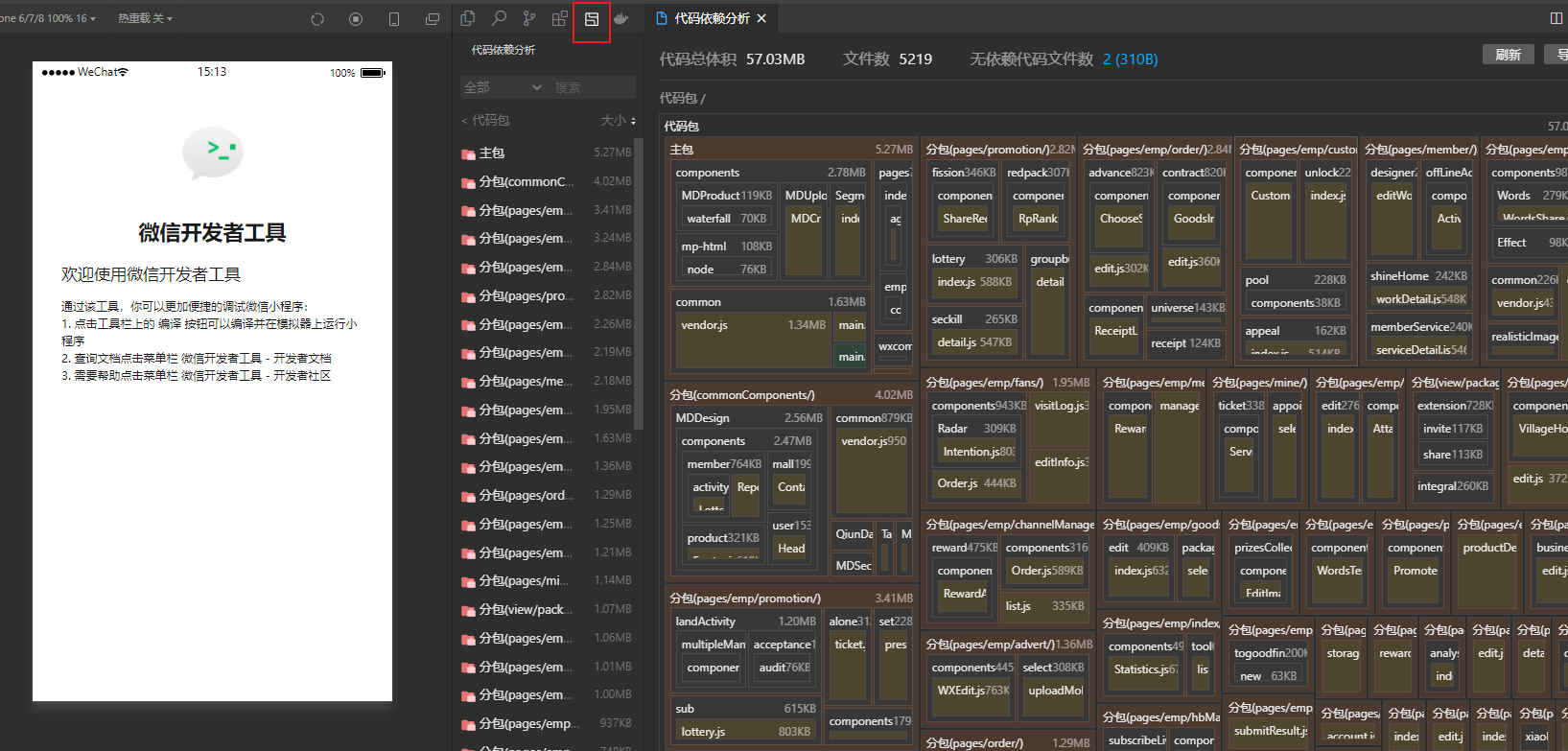The image size is (1568, 751).
Task: Click the index.js 588KB treemap block
Action: pyautogui.click(x=974, y=282)
